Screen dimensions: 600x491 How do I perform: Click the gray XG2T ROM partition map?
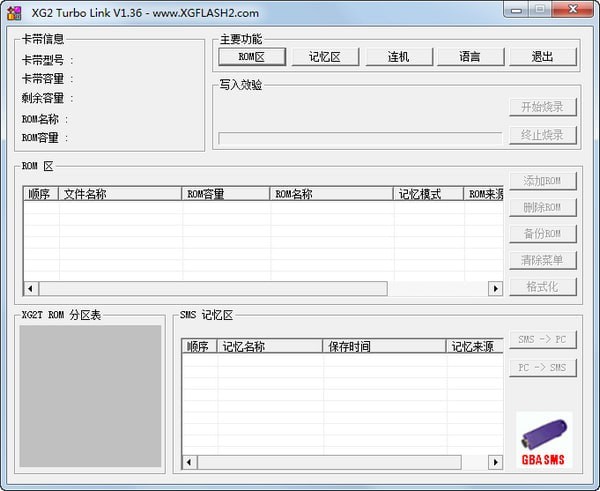pyautogui.click(x=90, y=395)
